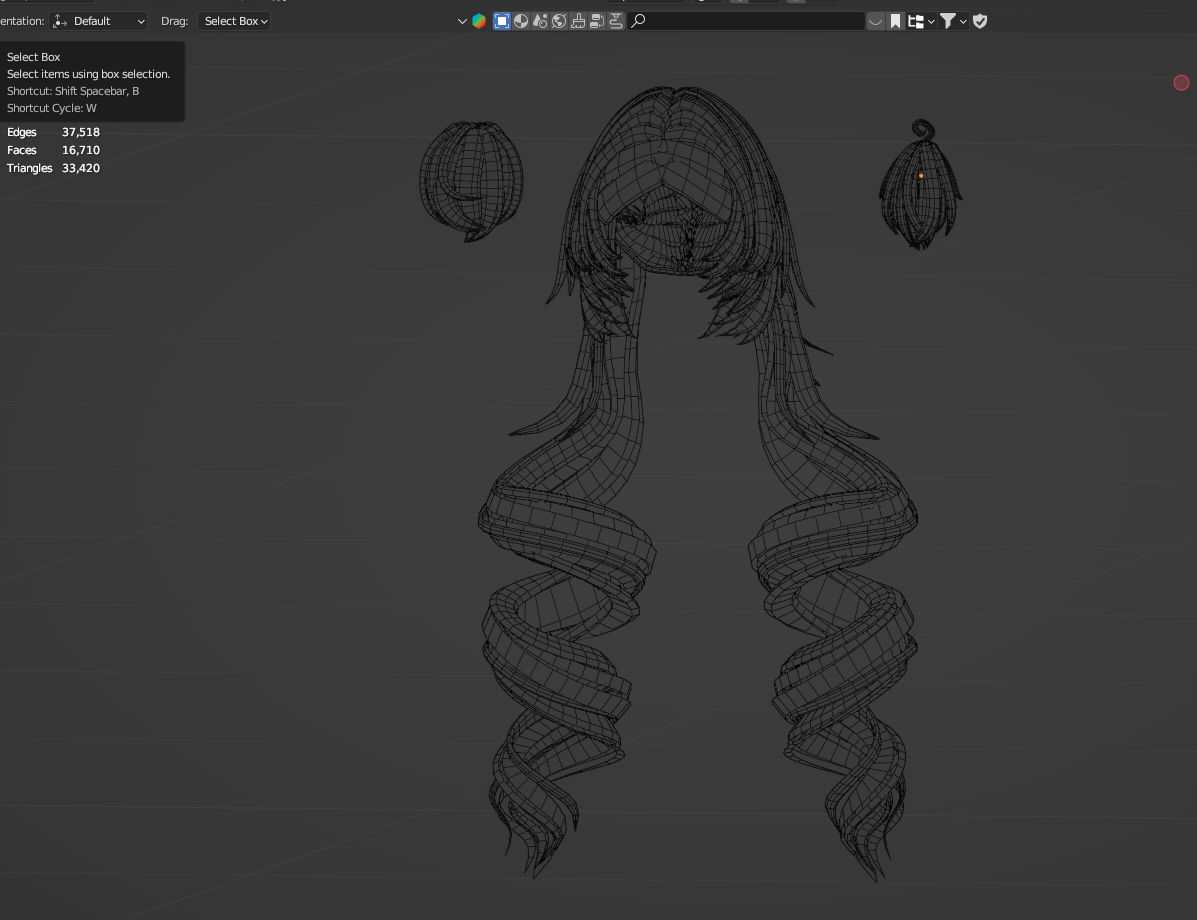Focus the search field with the magnifier

click(747, 21)
